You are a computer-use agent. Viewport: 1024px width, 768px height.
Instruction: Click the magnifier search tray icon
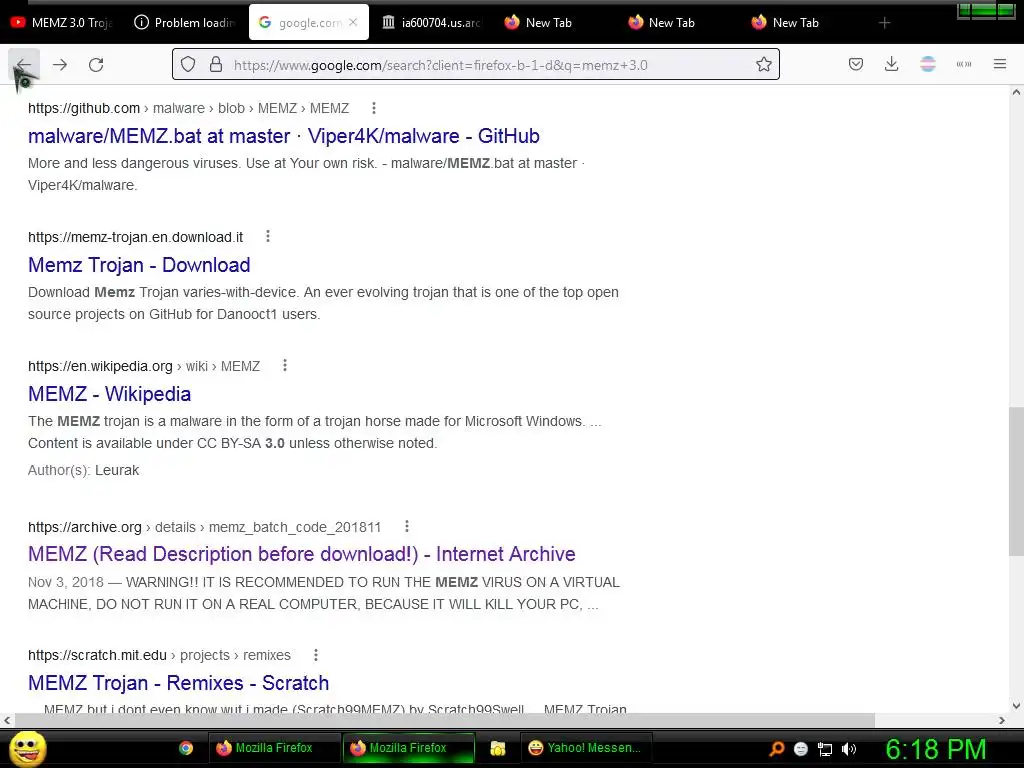776,749
